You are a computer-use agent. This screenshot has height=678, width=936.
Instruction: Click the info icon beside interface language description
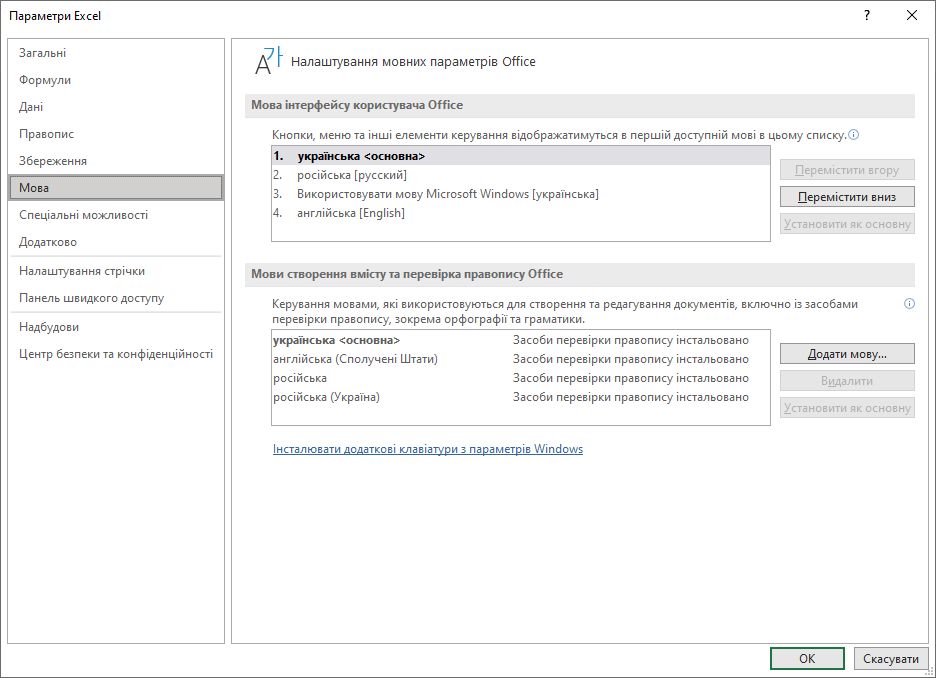(x=854, y=135)
